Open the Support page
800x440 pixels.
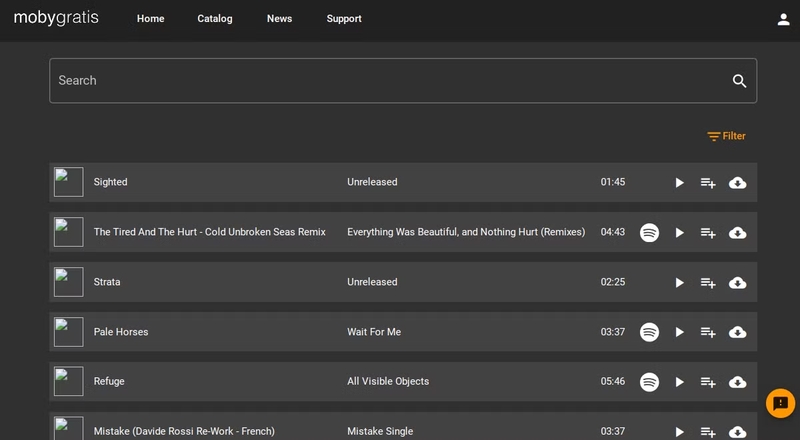(x=344, y=19)
